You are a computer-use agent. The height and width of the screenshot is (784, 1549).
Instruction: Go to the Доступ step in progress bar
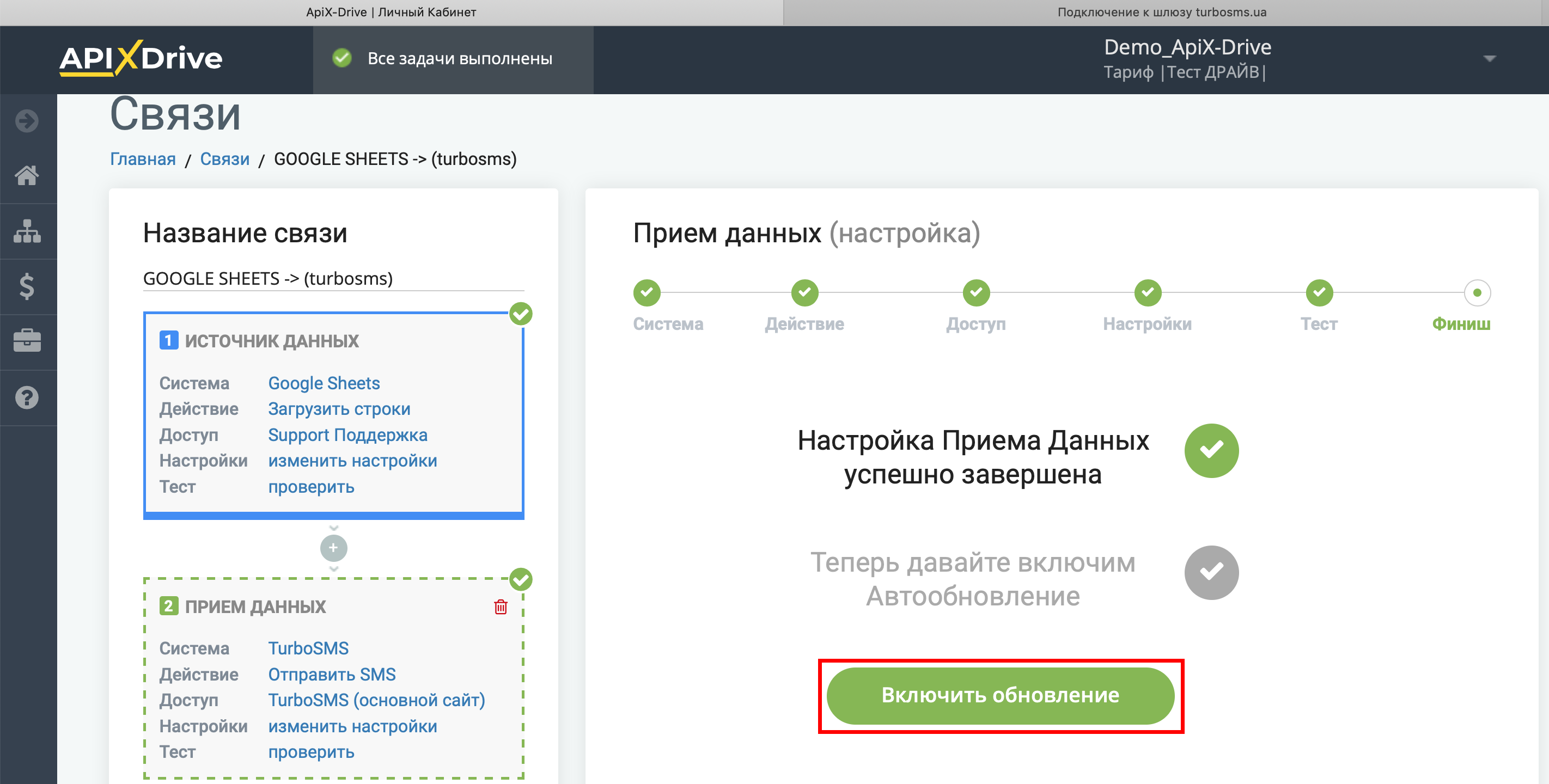pyautogui.click(x=976, y=293)
